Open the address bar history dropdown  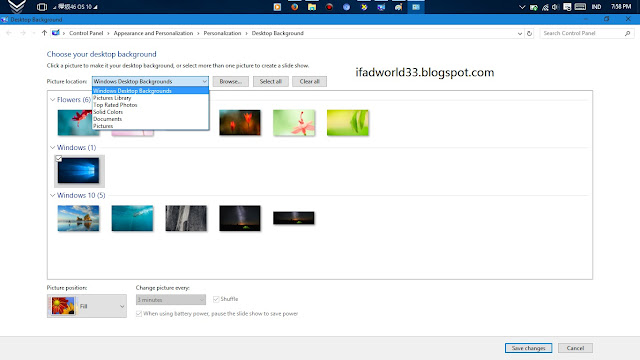[x=520, y=33]
